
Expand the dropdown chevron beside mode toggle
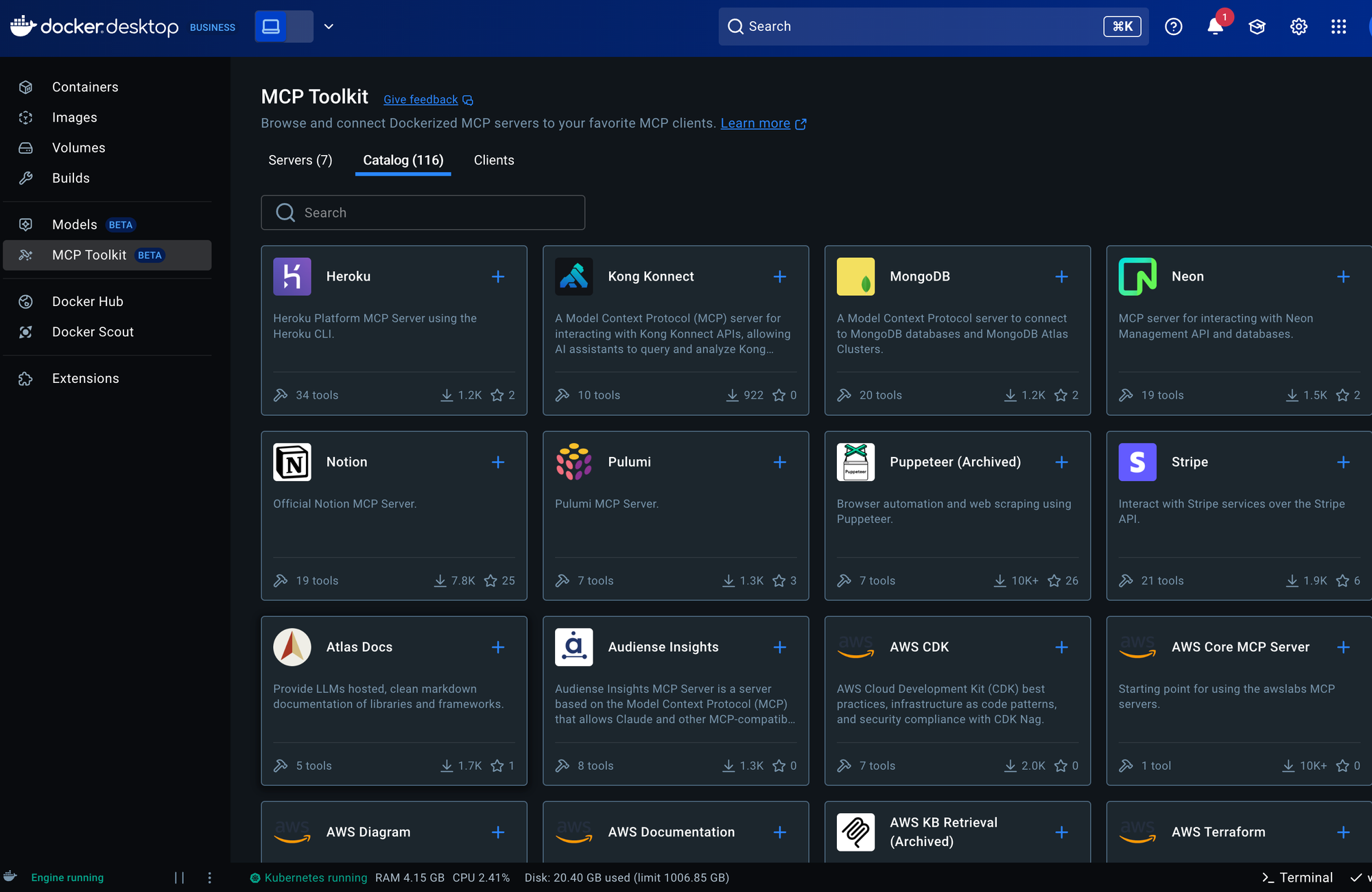tap(329, 27)
